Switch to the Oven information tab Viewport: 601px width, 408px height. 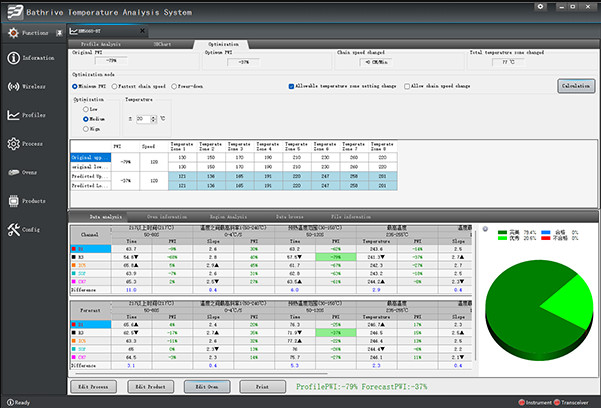coord(167,217)
